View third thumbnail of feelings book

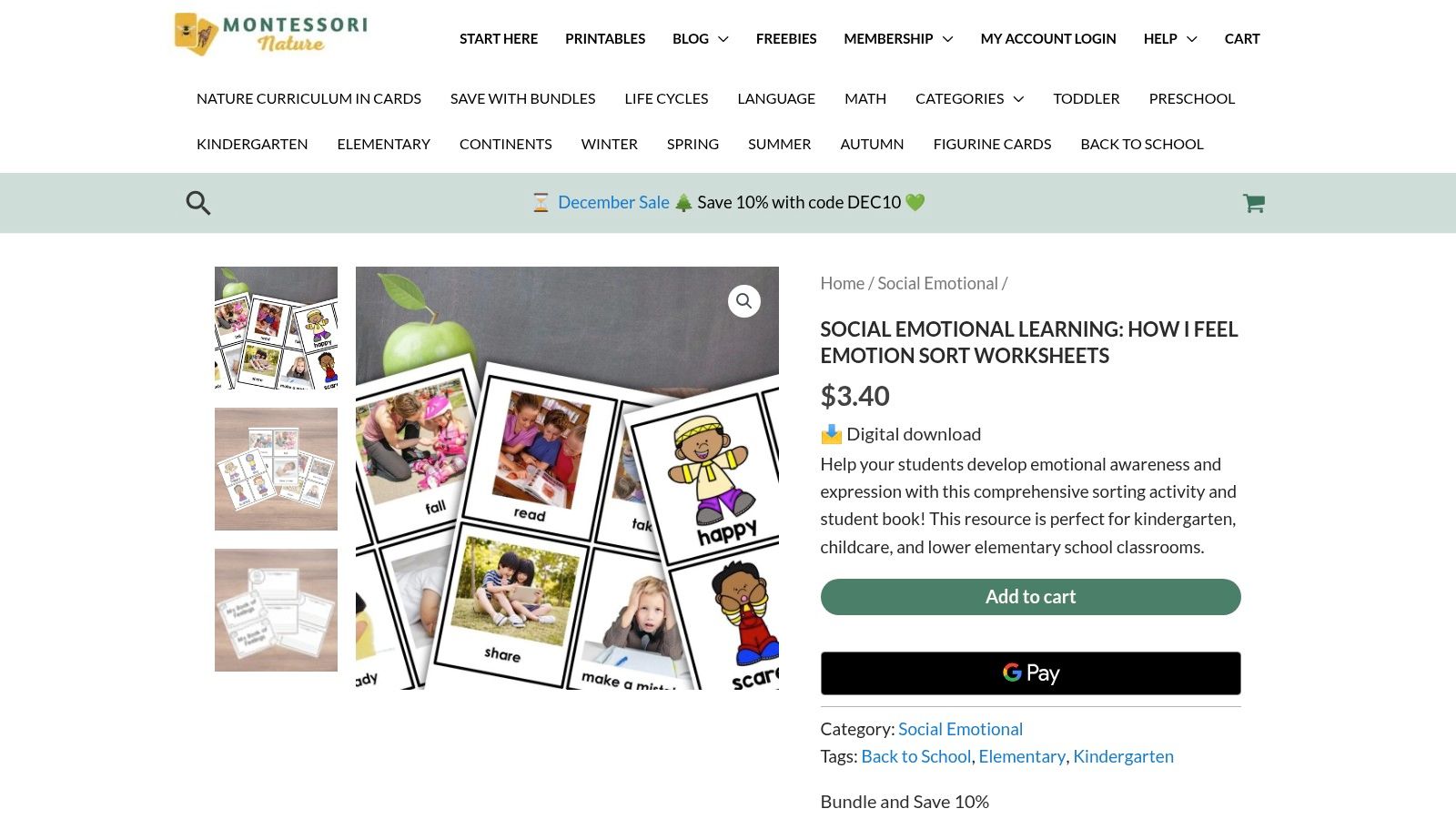tap(276, 610)
